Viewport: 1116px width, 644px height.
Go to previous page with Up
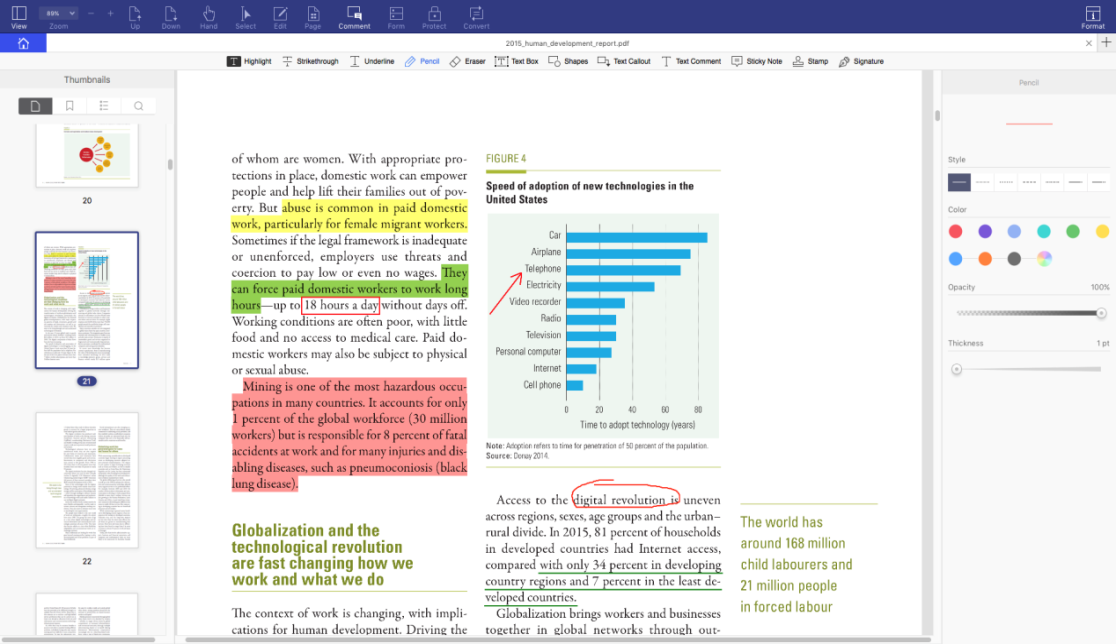click(x=135, y=17)
